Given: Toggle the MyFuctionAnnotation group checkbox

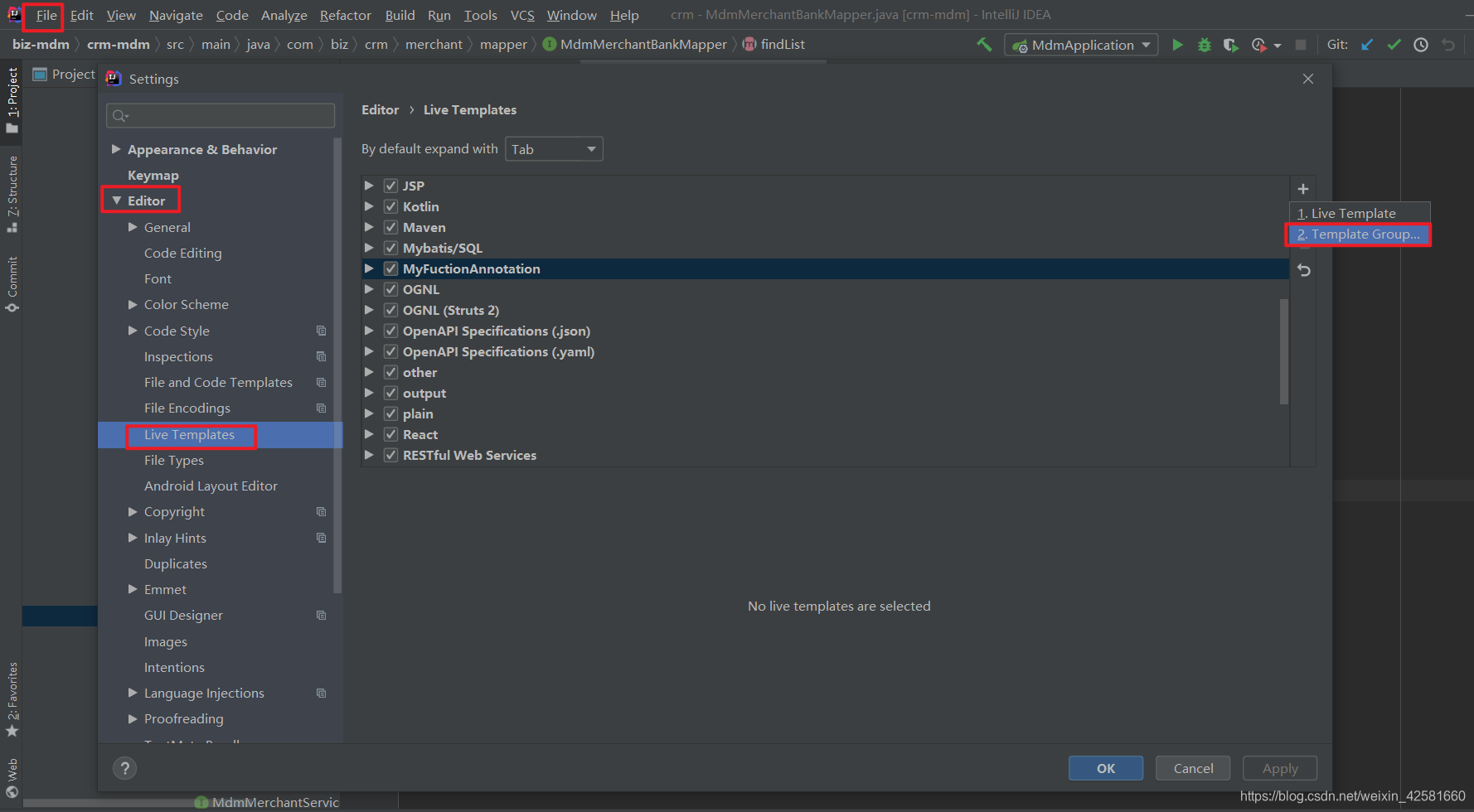Looking at the screenshot, I should click(390, 268).
